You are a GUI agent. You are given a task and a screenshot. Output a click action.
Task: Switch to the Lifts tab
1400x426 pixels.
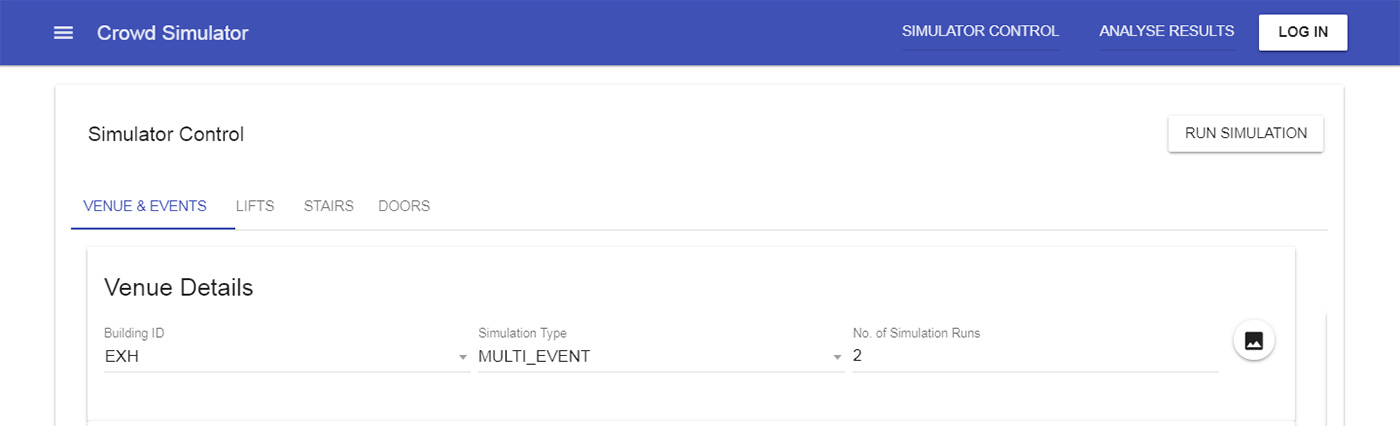pyautogui.click(x=255, y=206)
